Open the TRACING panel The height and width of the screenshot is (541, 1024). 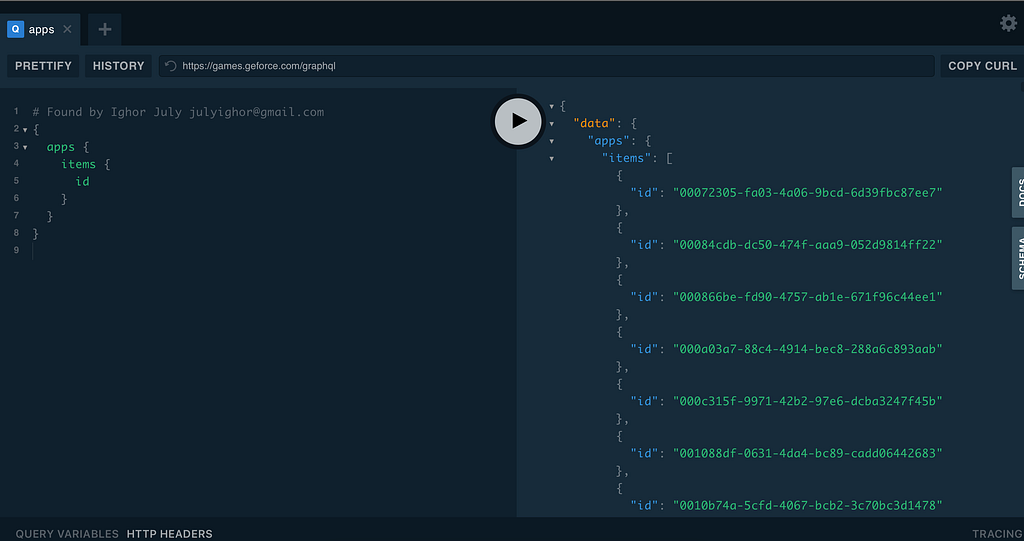pos(998,534)
